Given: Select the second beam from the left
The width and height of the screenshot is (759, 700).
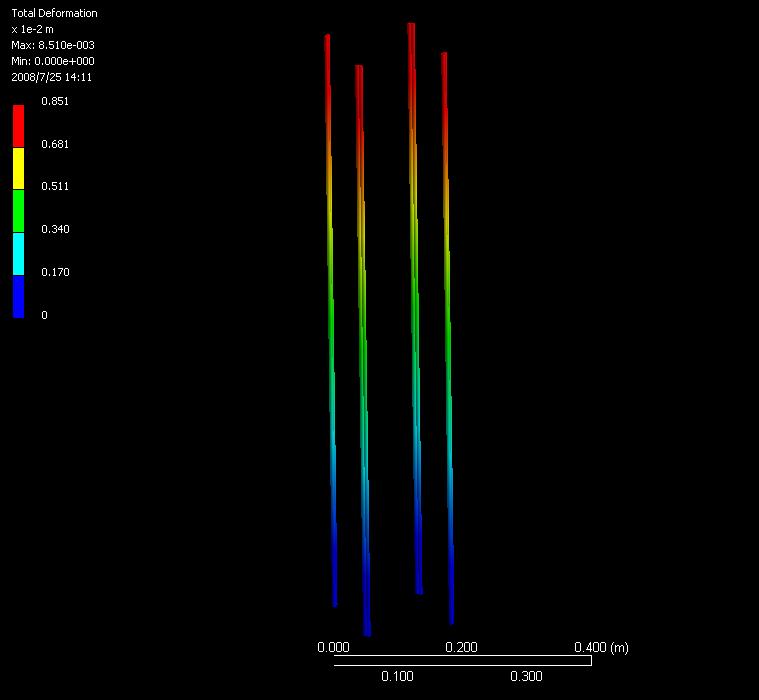Looking at the screenshot, I should coord(363,350).
